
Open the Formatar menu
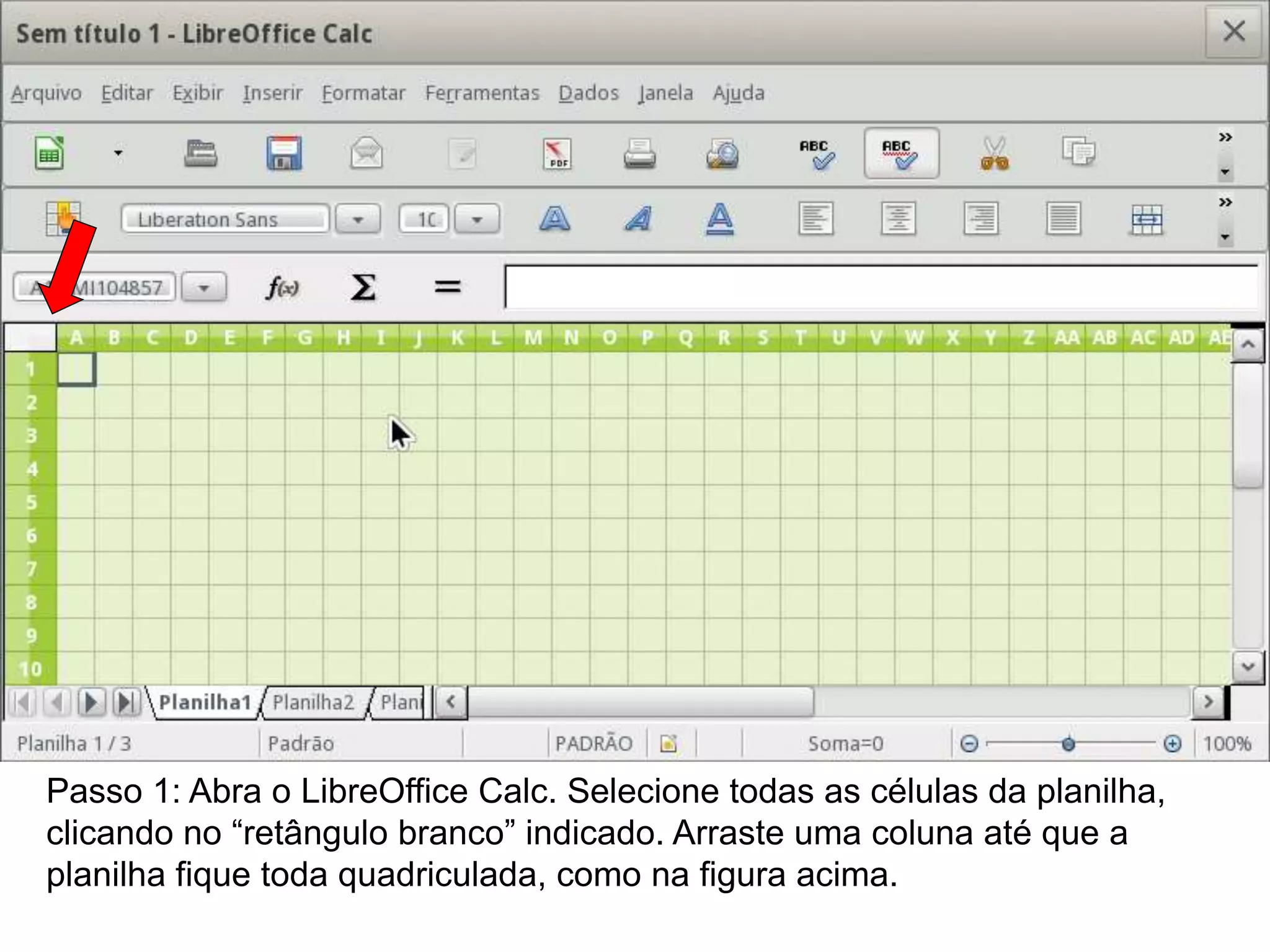coord(363,93)
